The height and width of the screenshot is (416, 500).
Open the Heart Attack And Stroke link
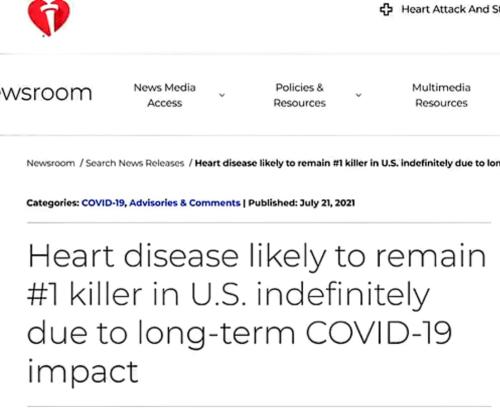[450, 9]
